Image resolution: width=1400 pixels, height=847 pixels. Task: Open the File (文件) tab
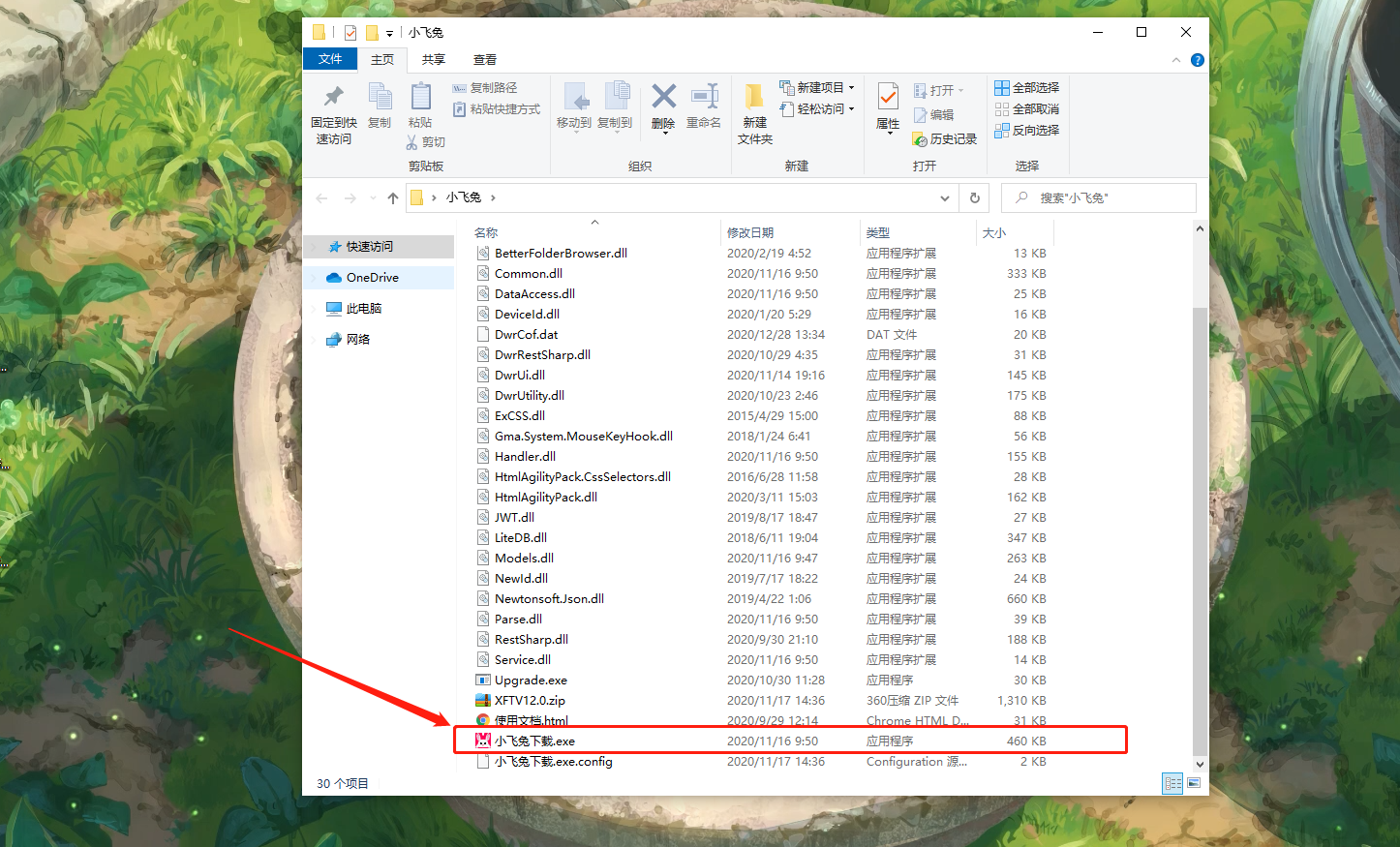(330, 59)
